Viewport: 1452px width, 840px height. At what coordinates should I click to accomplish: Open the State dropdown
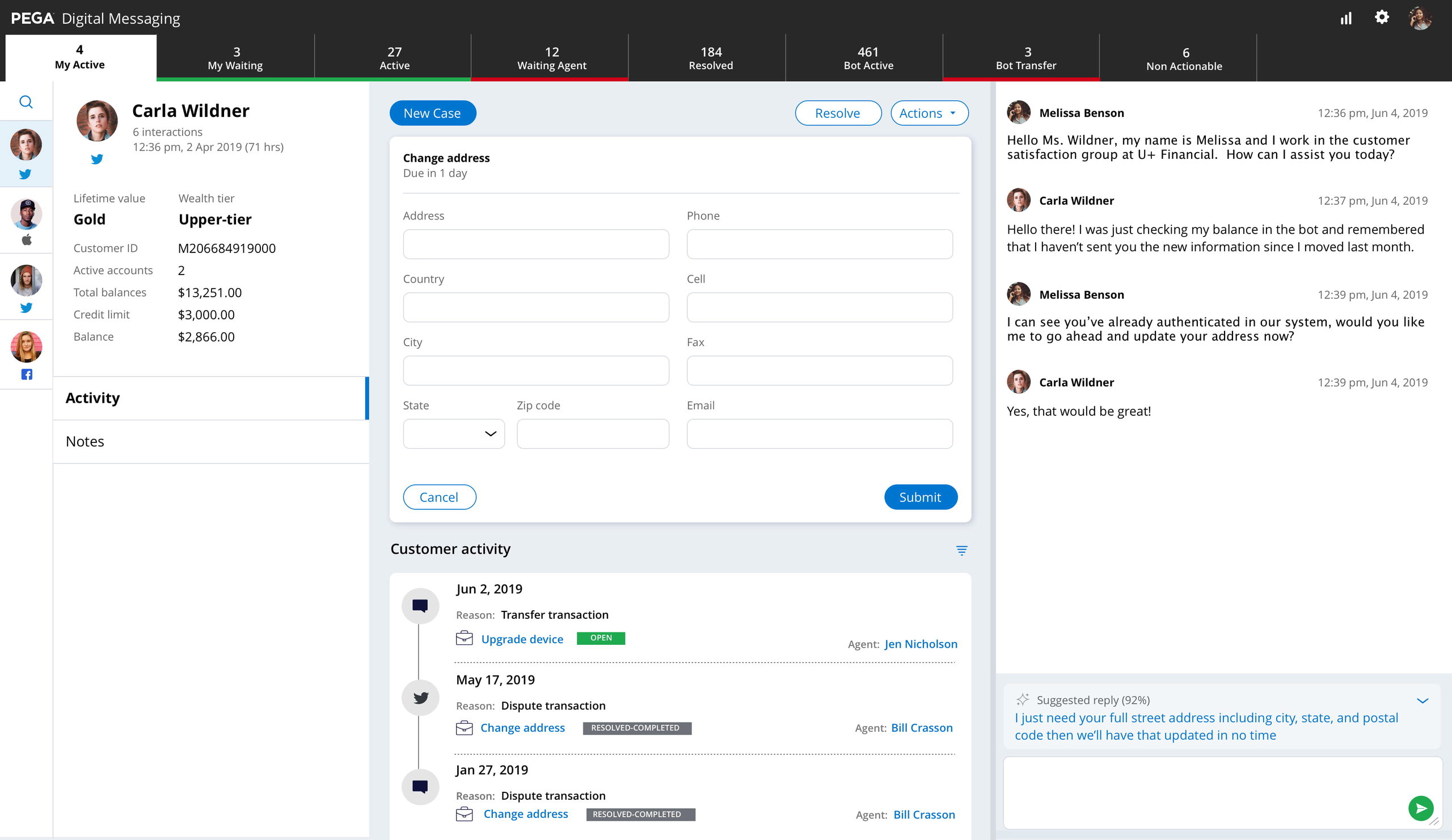tap(453, 434)
